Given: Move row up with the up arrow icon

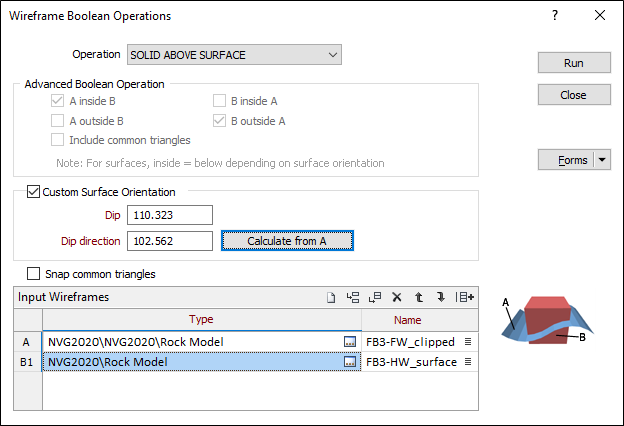Looking at the screenshot, I should click(x=419, y=297).
